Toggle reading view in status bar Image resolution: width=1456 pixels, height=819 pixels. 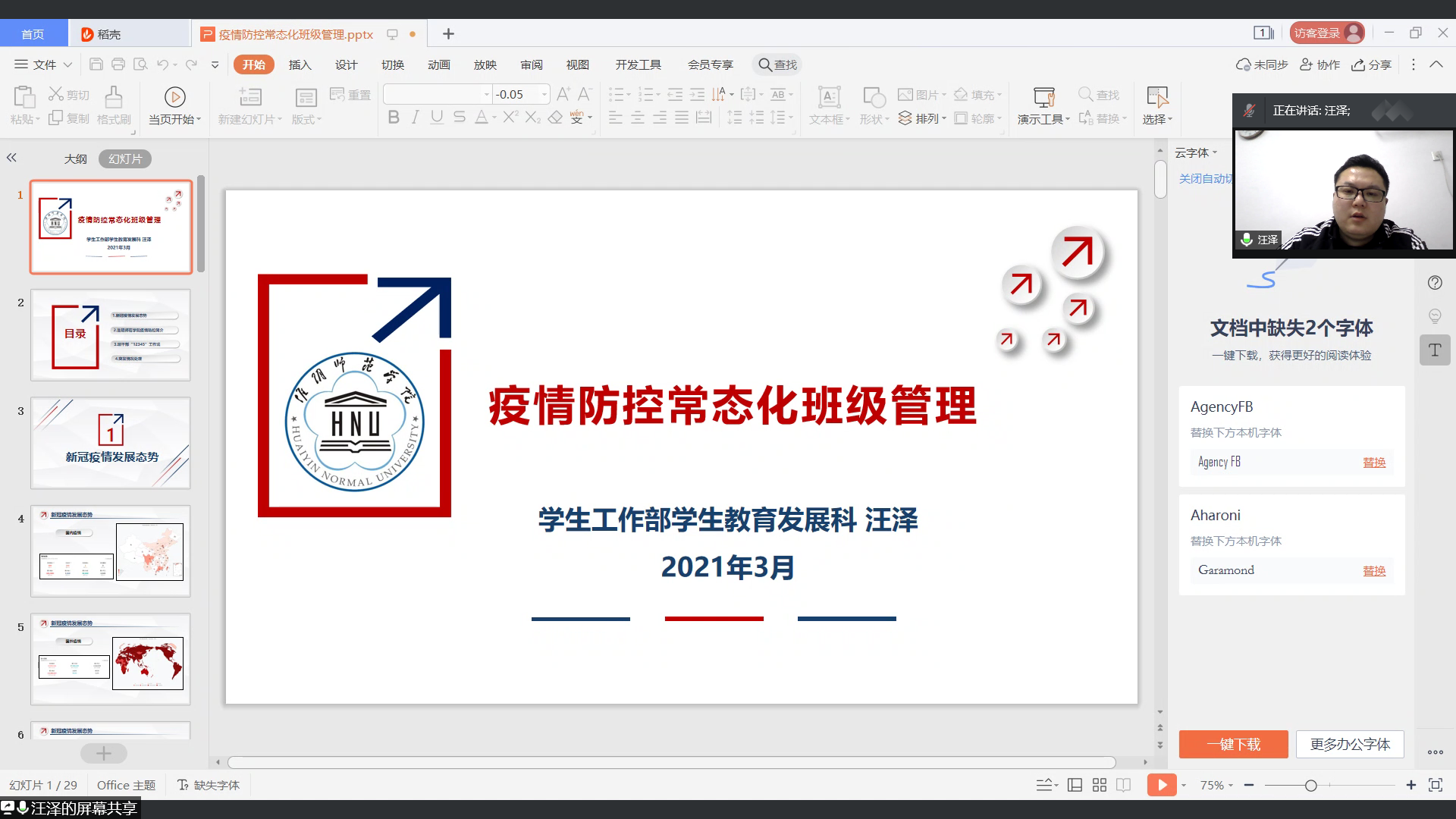pyautogui.click(x=1124, y=785)
